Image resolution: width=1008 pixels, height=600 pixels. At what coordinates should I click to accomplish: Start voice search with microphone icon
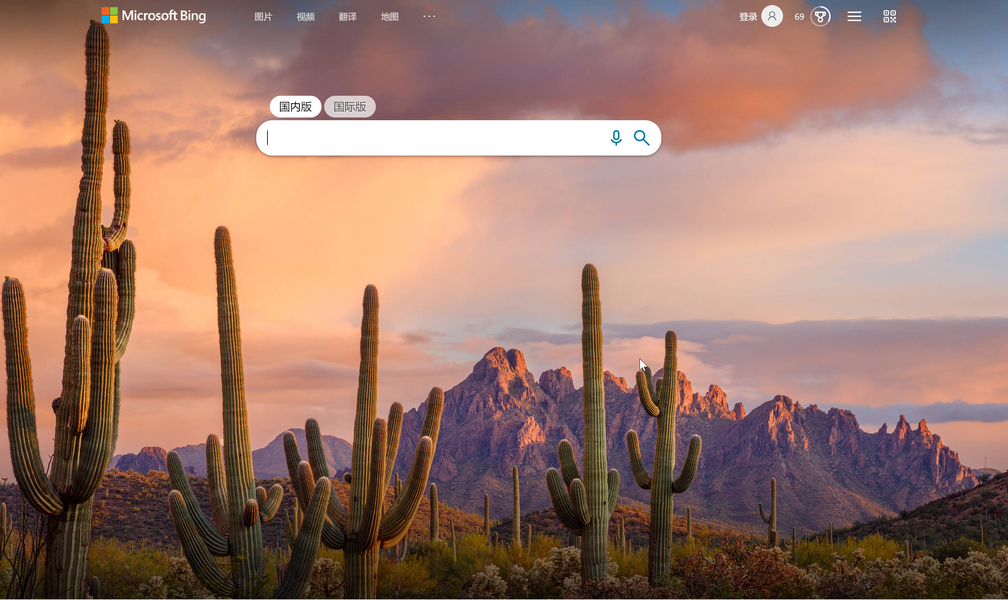(x=616, y=138)
